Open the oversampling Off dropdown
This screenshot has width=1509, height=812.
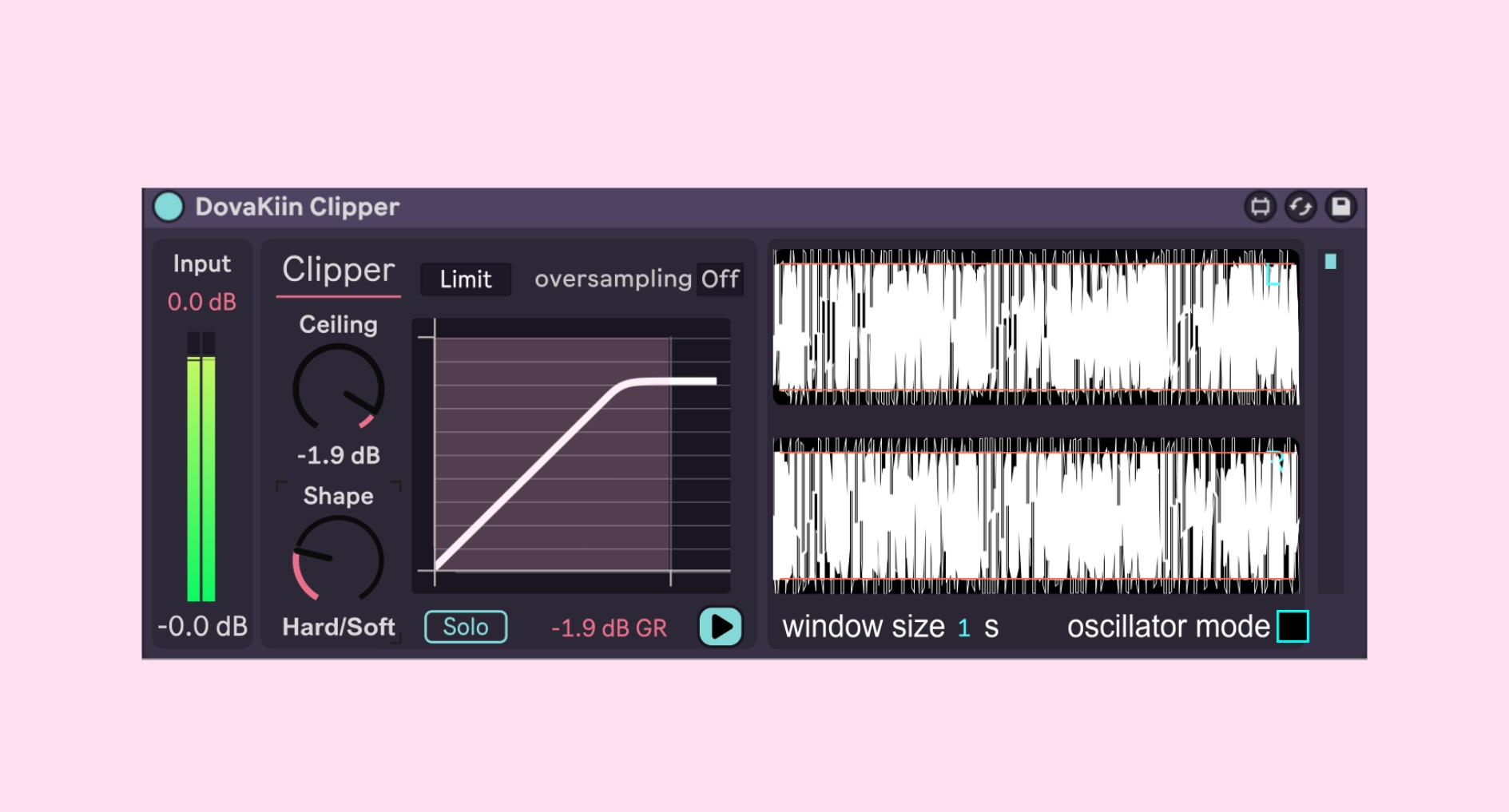[x=720, y=279]
